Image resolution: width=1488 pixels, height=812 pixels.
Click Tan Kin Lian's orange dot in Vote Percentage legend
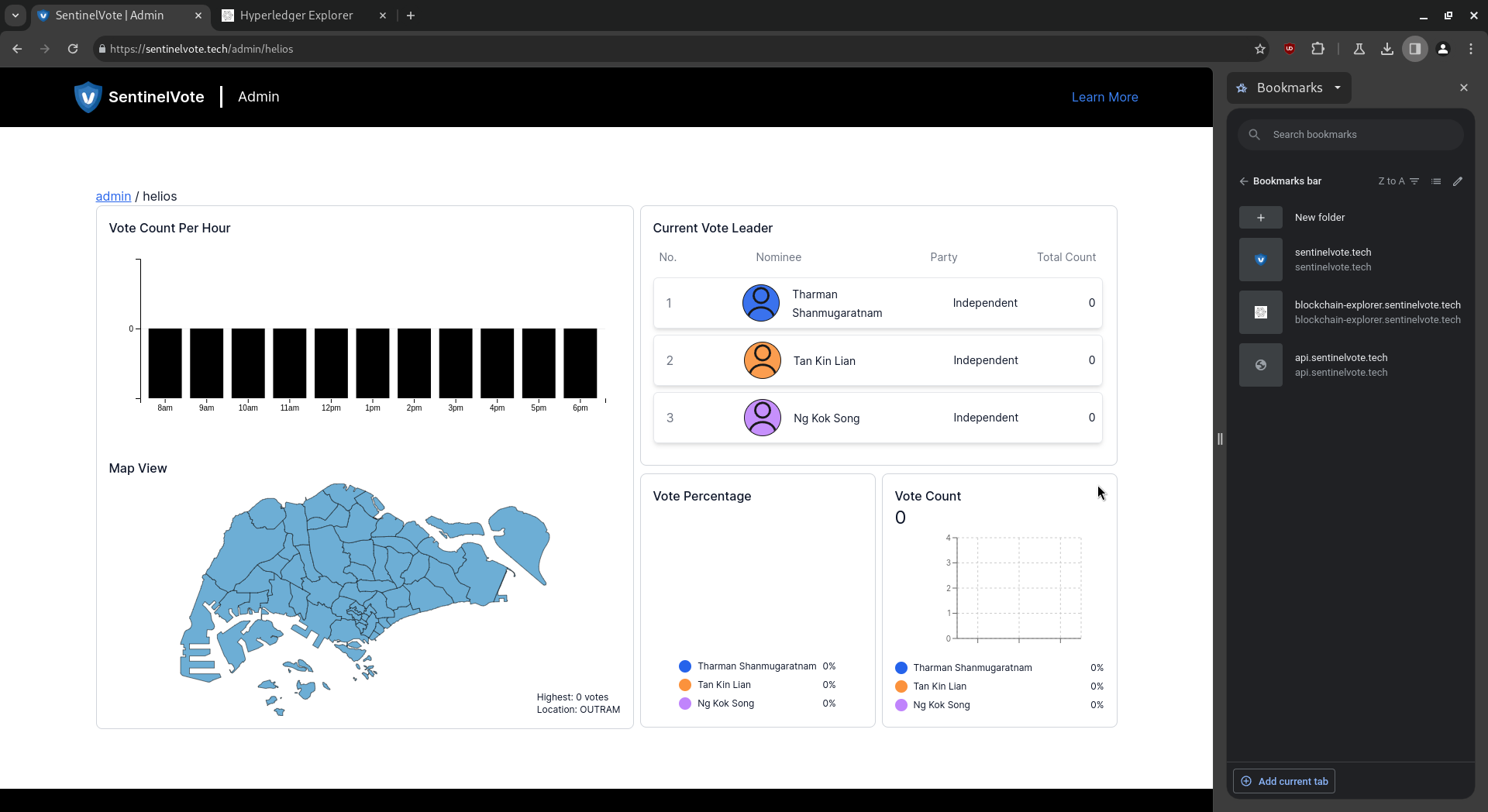(684, 685)
